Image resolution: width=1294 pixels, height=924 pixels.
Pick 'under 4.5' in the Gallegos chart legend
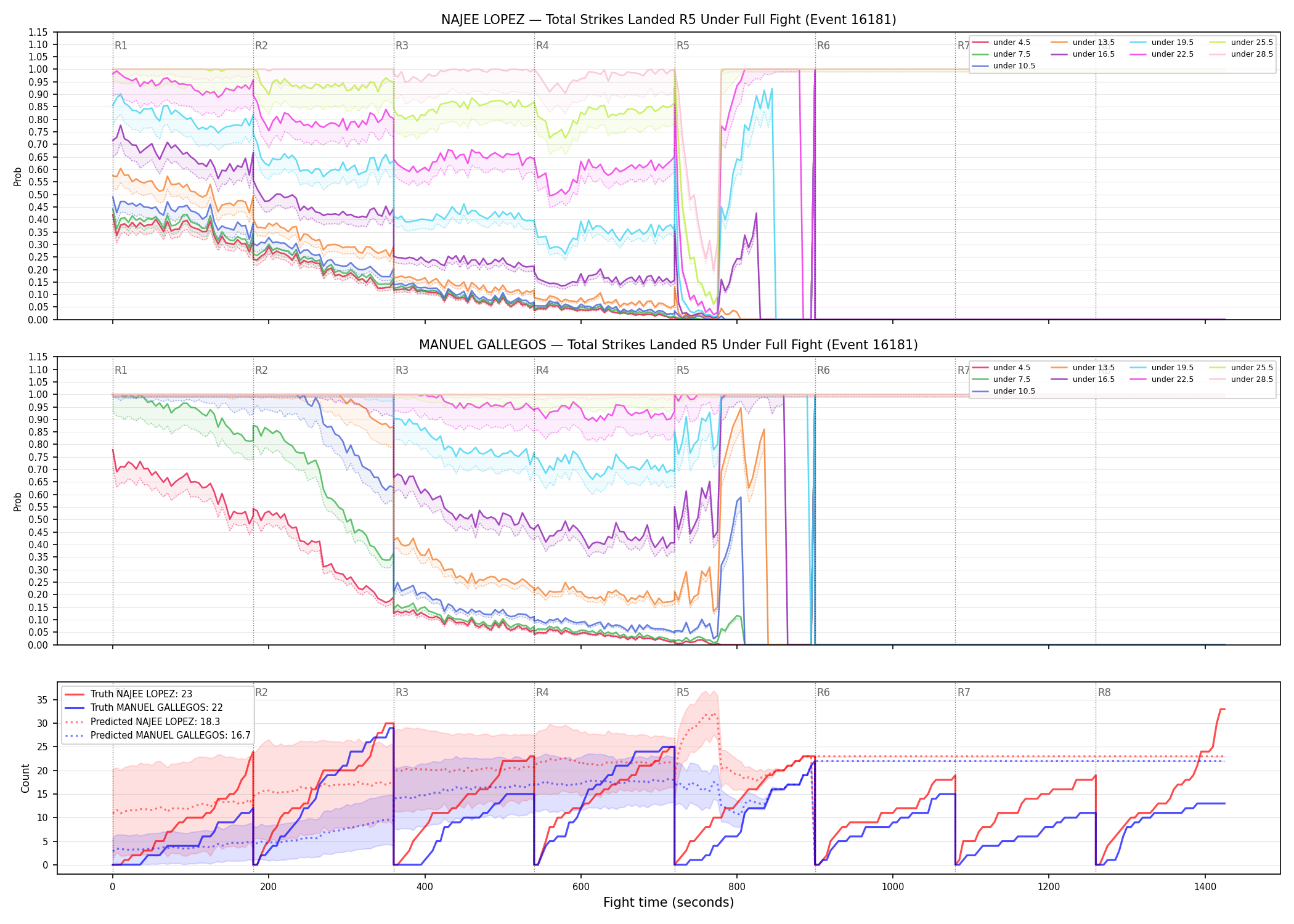[1001, 368]
